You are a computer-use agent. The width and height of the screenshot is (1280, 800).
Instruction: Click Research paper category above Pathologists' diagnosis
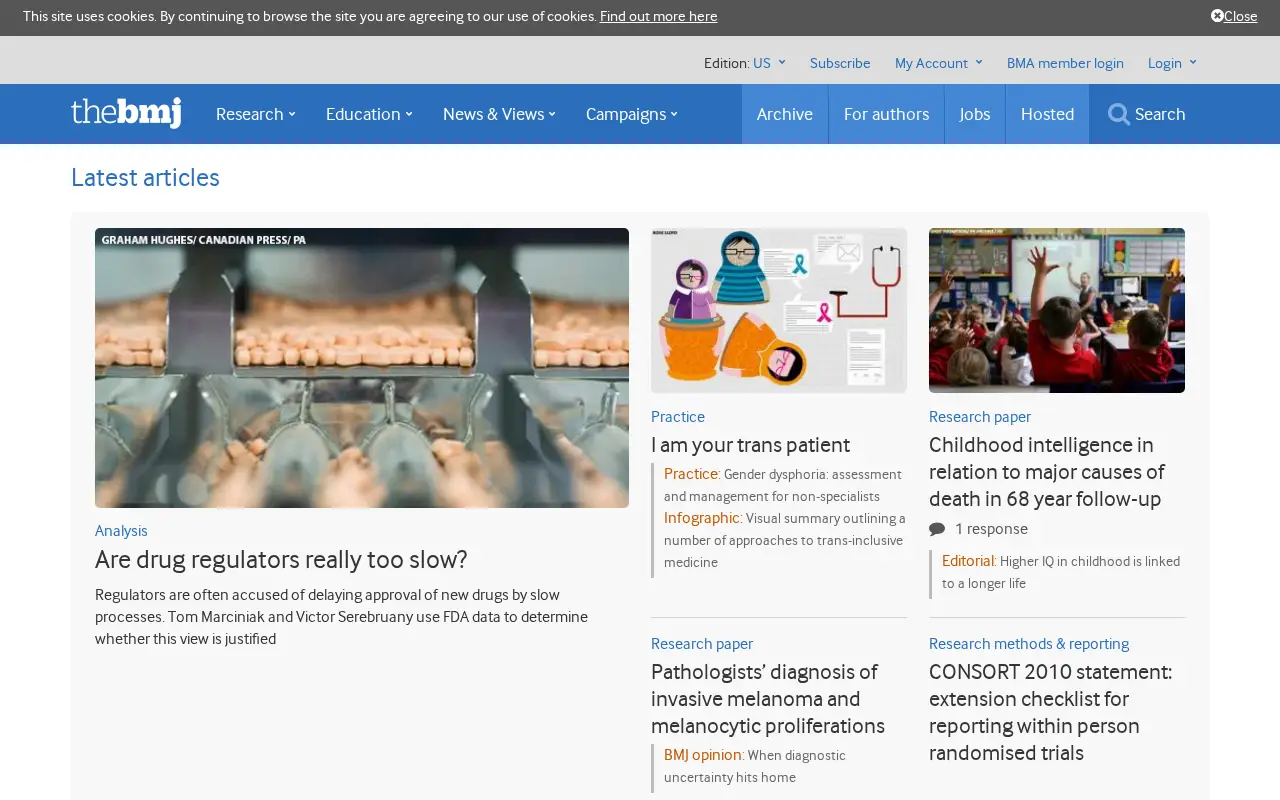[x=702, y=644]
